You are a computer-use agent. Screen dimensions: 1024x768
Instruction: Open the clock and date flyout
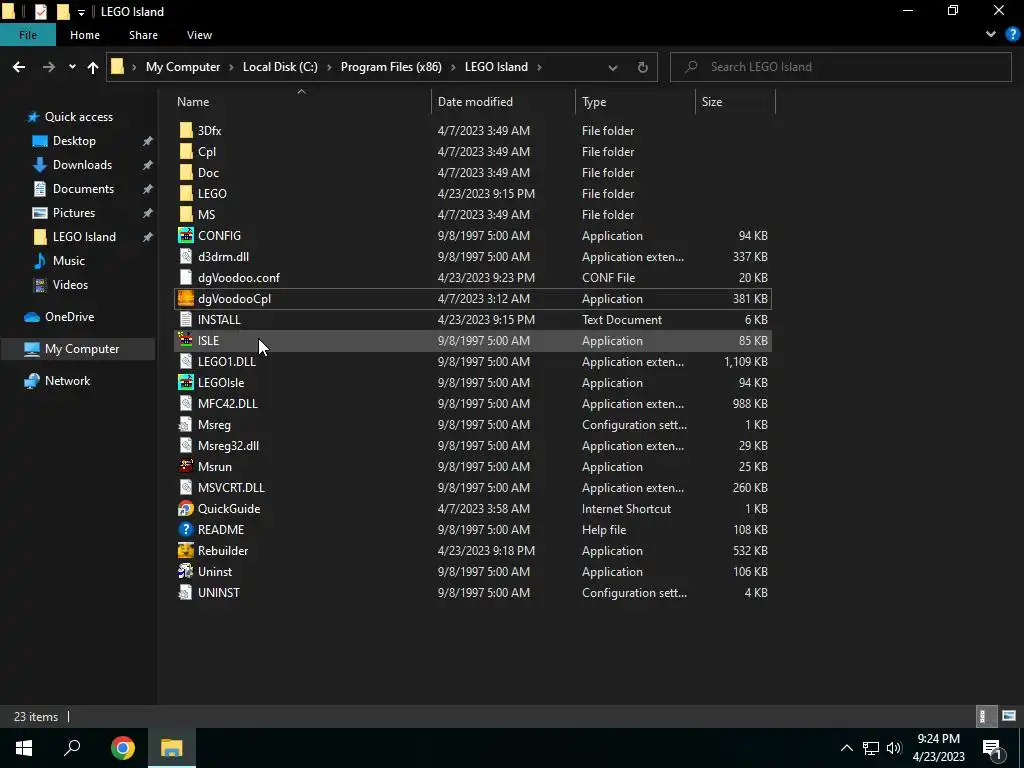click(x=938, y=748)
